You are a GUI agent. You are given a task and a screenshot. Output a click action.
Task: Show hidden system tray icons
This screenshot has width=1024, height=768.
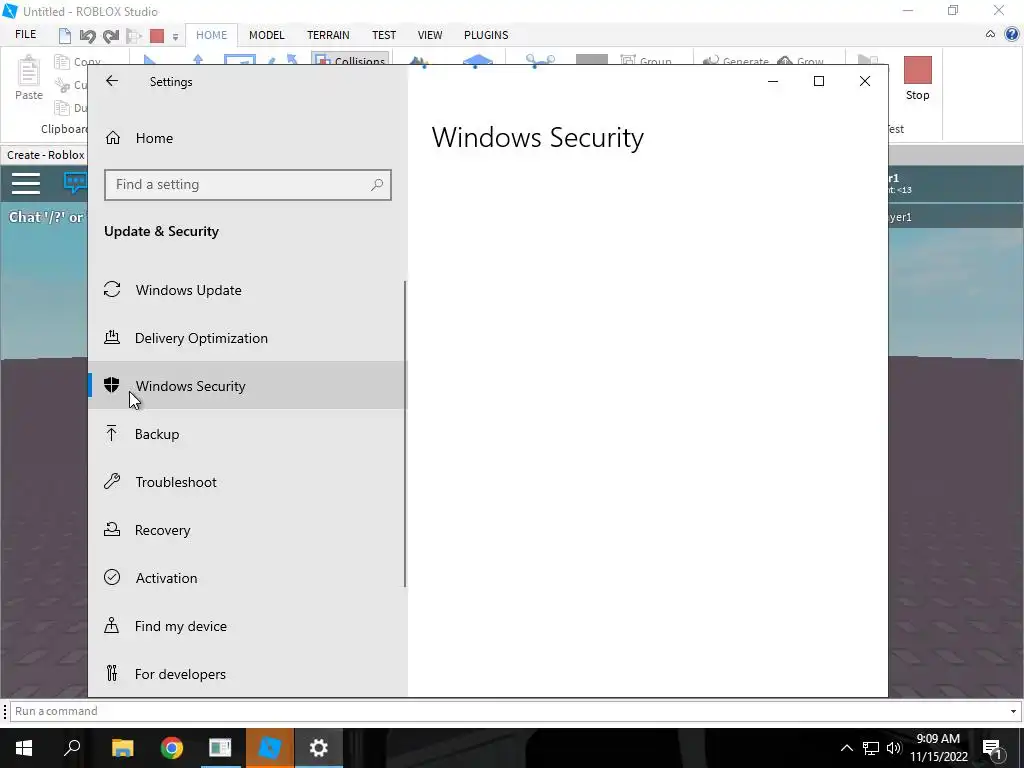(846, 748)
